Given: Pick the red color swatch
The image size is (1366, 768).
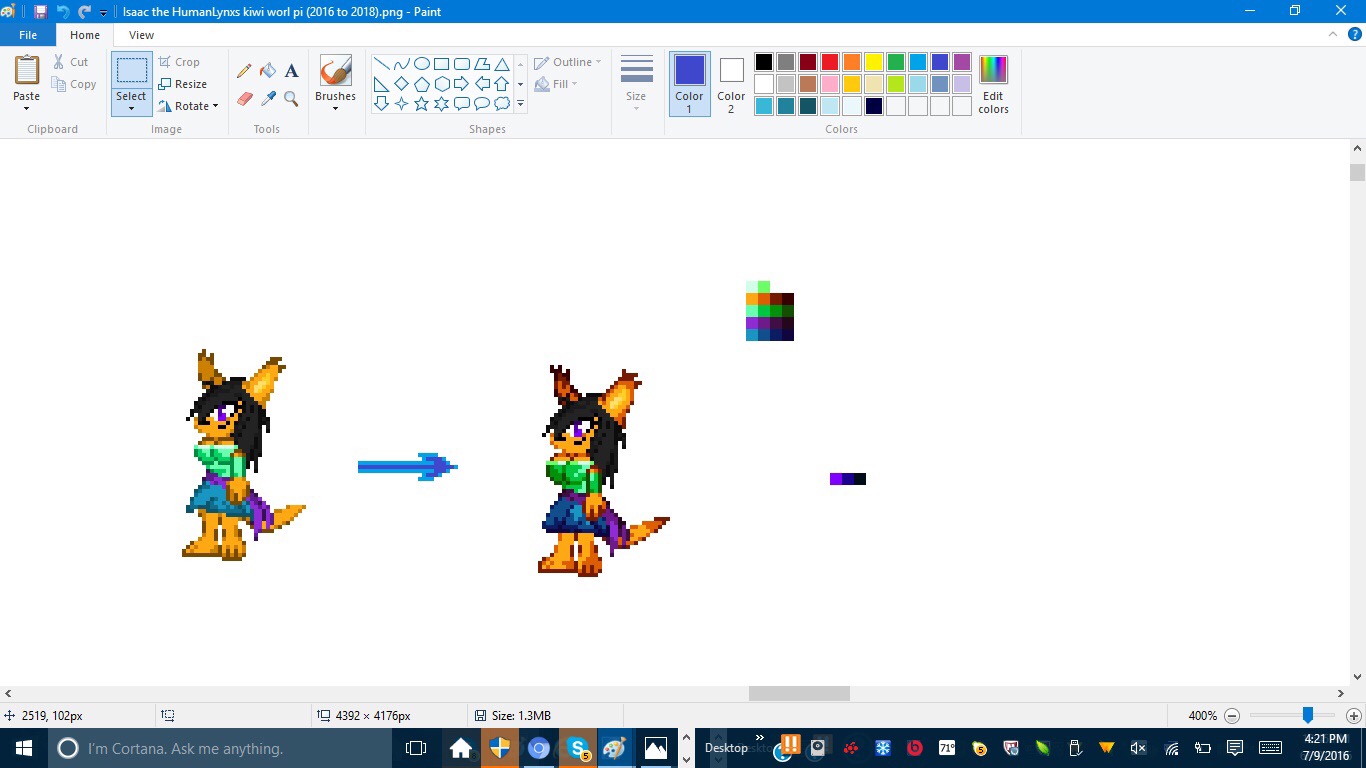Looking at the screenshot, I should 829,62.
